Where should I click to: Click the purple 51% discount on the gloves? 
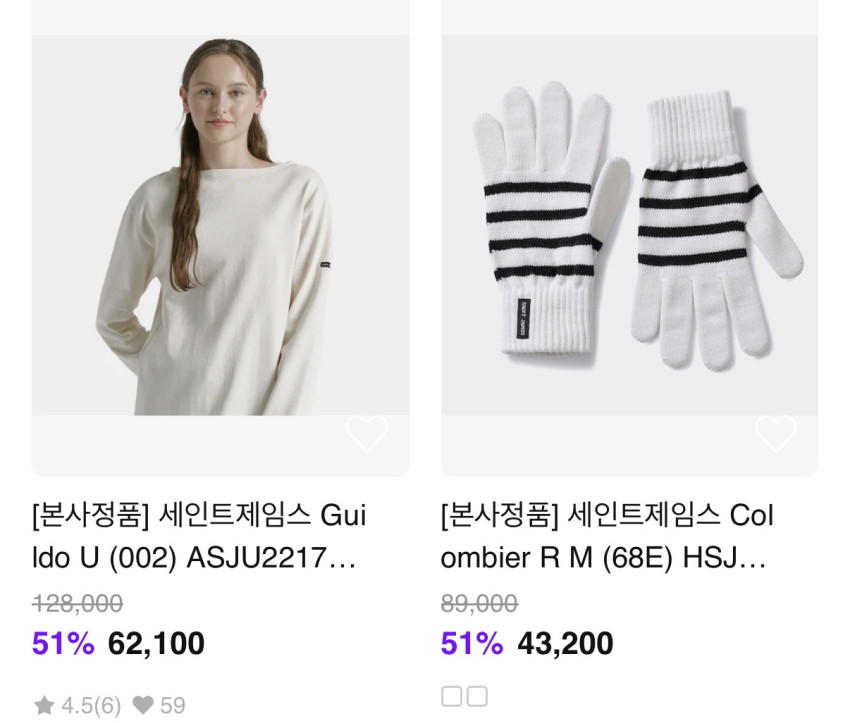coord(472,644)
